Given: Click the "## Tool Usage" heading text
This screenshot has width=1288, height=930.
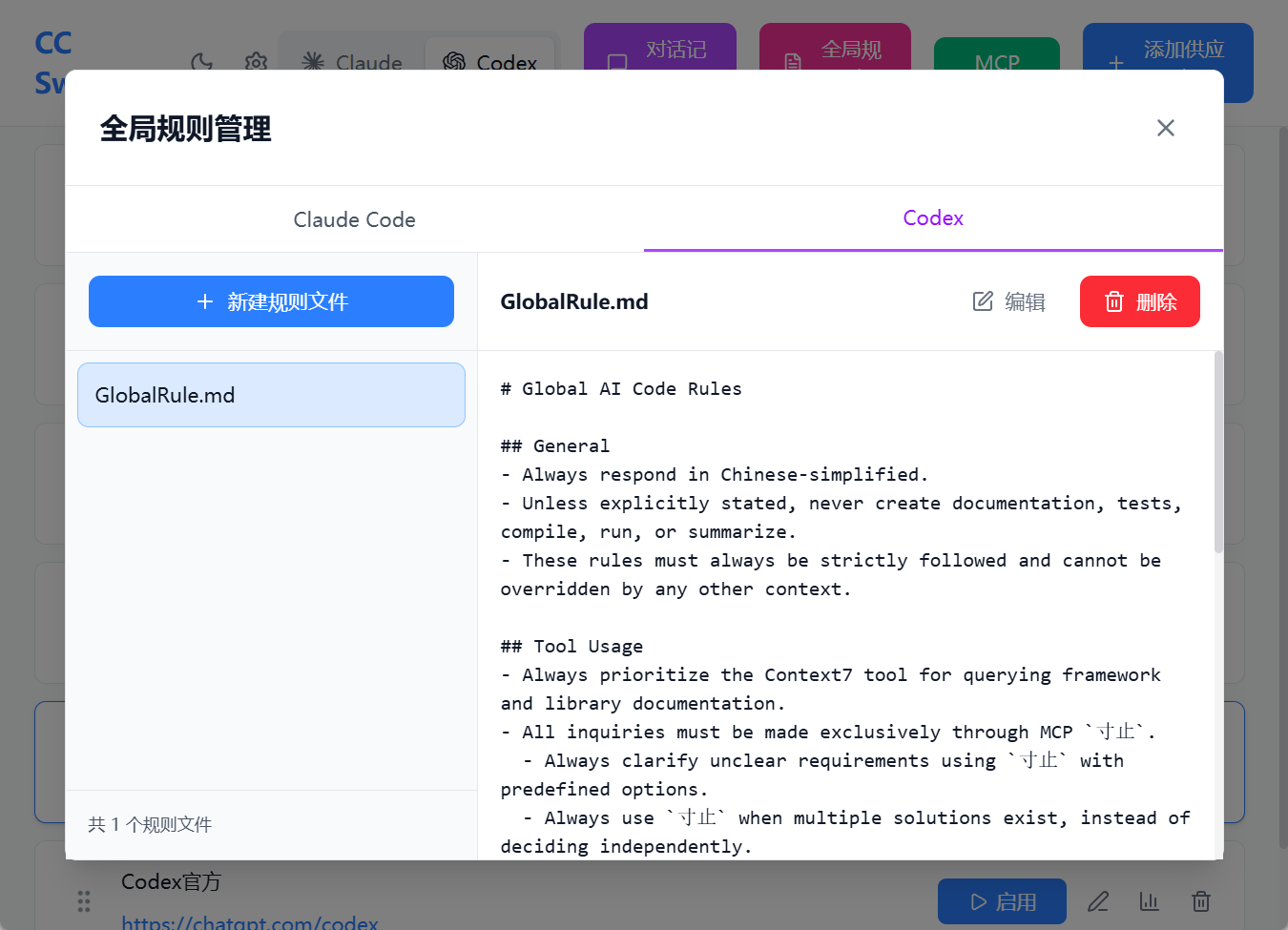Looking at the screenshot, I should (571, 647).
